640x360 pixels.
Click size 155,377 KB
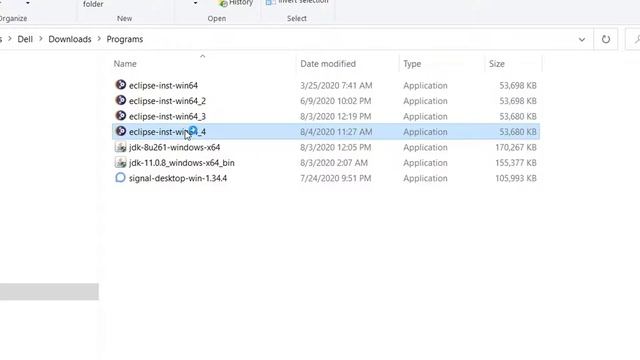(x=516, y=163)
